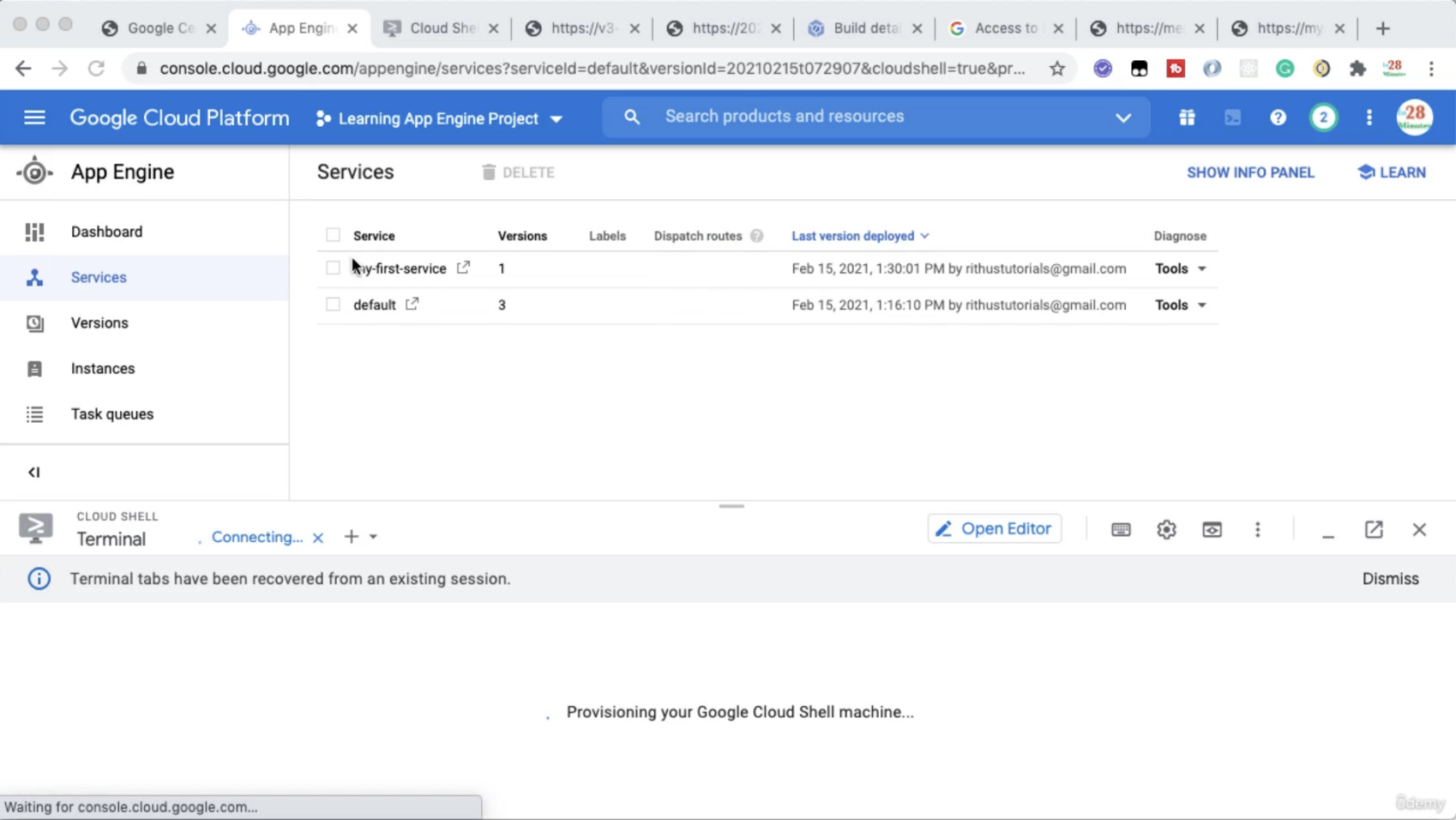This screenshot has width=1456, height=820.
Task: Open the help question mark icon
Action: 1278,118
